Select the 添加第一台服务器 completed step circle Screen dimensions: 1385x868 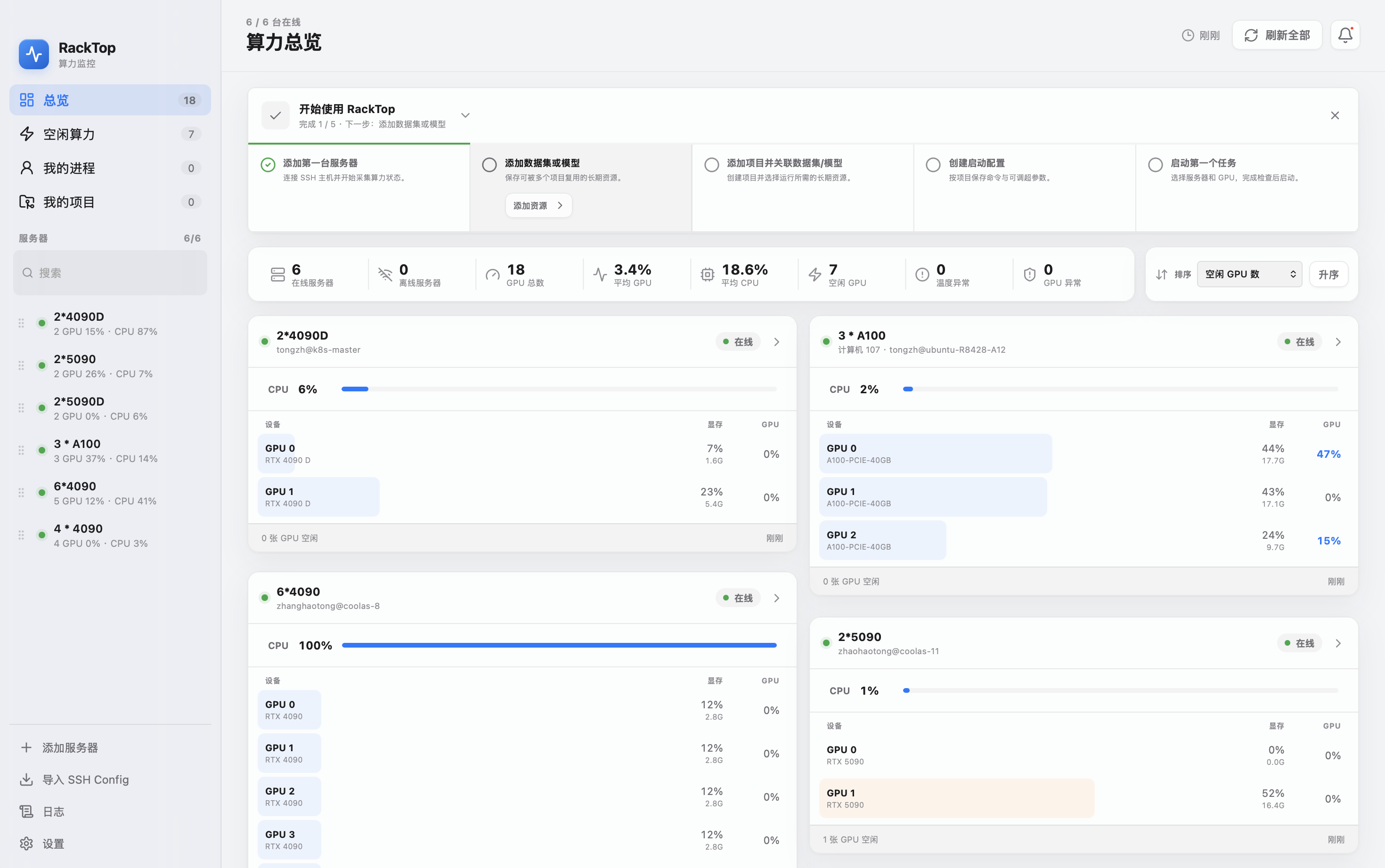268,165
